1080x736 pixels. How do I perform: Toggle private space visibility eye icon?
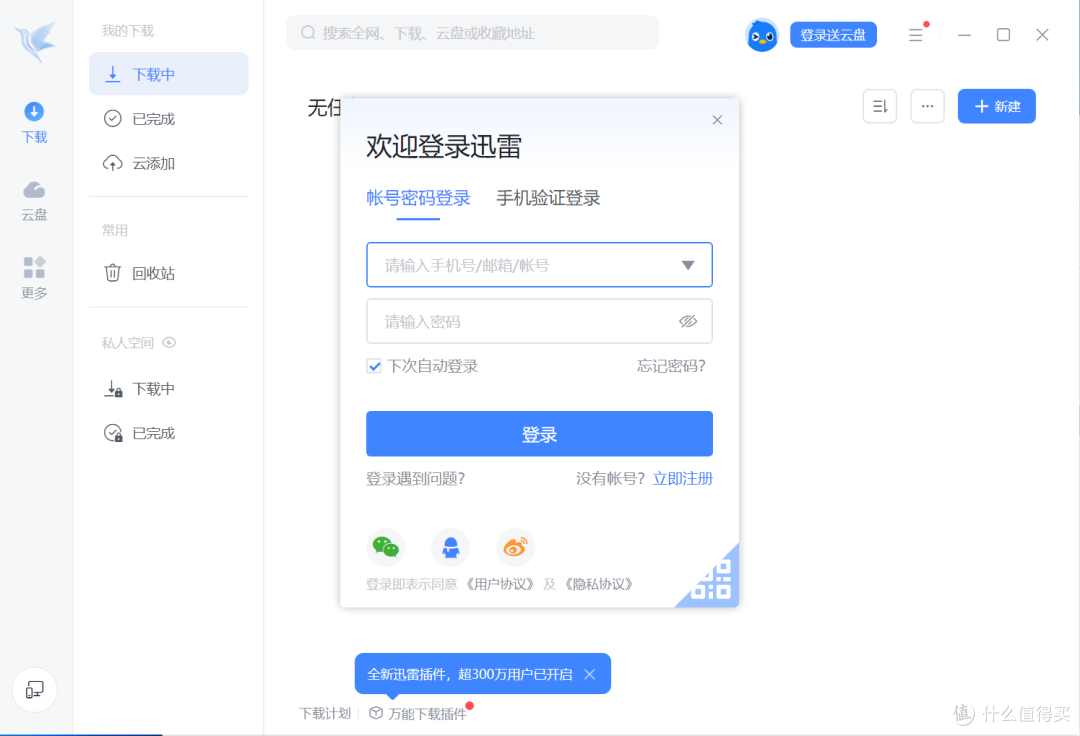pos(169,342)
